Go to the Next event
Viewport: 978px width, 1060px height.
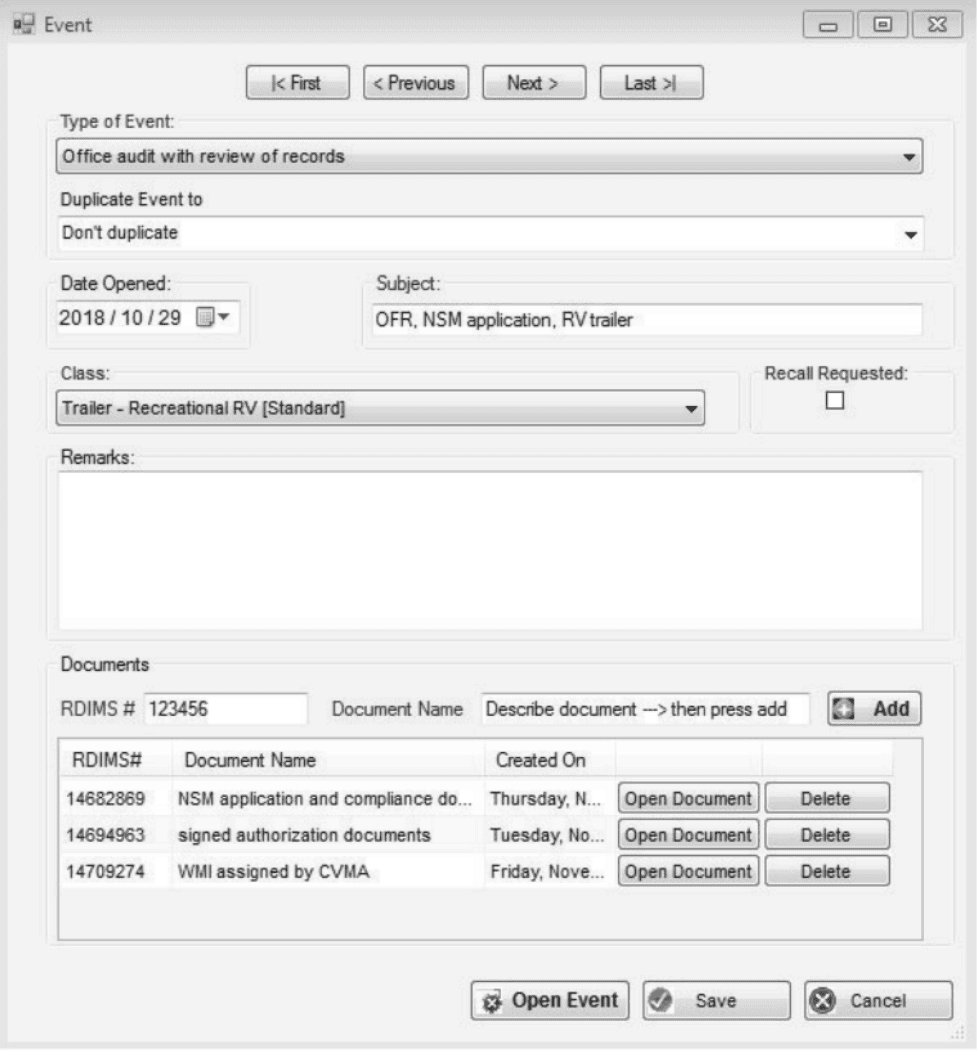(x=532, y=84)
